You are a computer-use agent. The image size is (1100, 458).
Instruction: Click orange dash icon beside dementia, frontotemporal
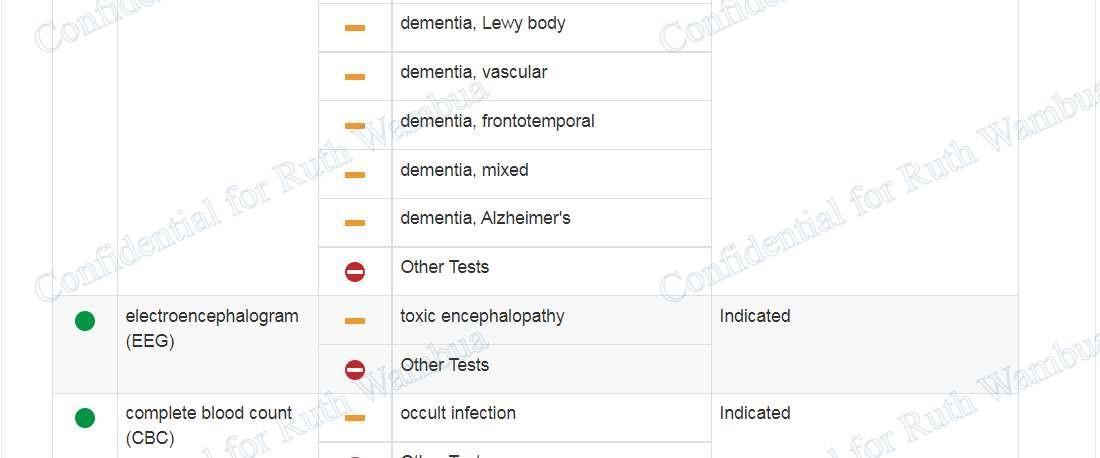point(354,126)
